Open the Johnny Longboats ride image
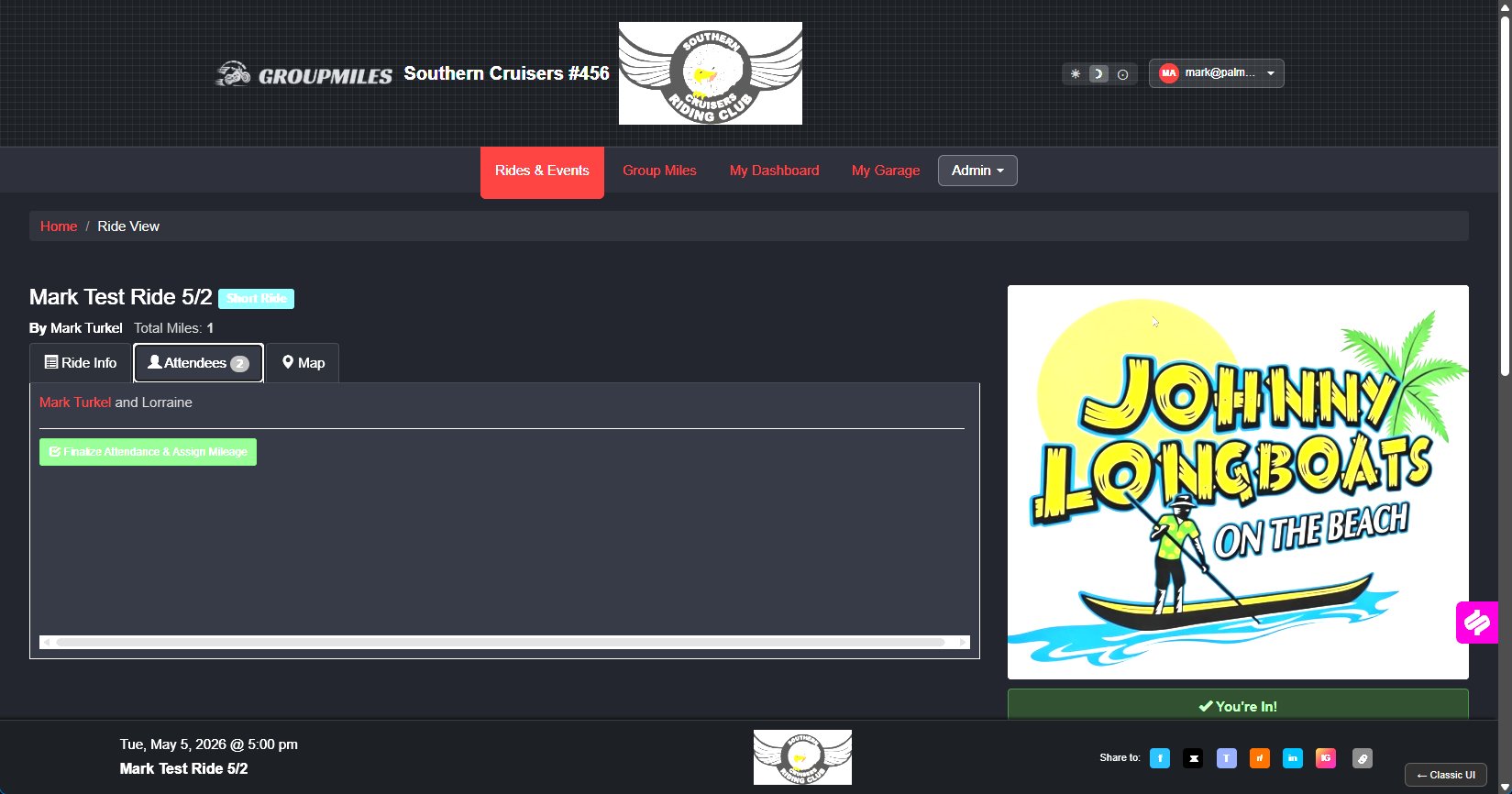The height and width of the screenshot is (794, 1512). pyautogui.click(x=1238, y=482)
